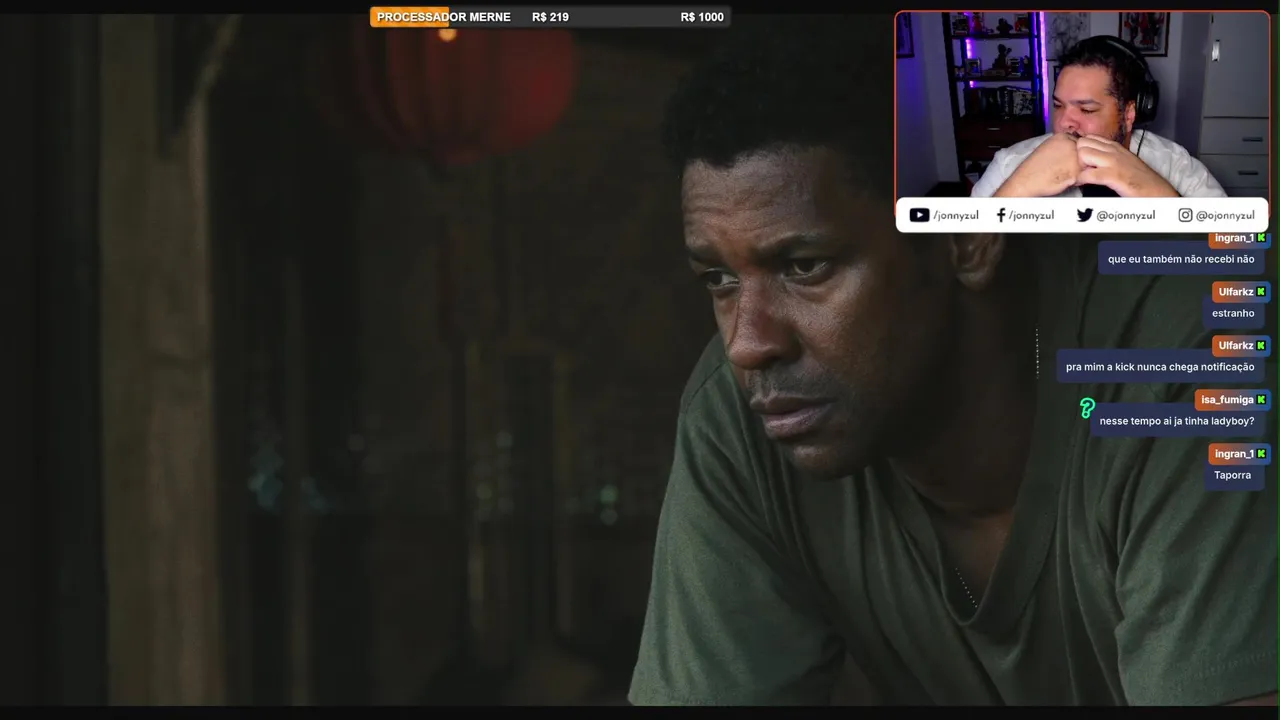Click the Facebook icon in social bar
The width and height of the screenshot is (1280, 720).
coord(1001,215)
